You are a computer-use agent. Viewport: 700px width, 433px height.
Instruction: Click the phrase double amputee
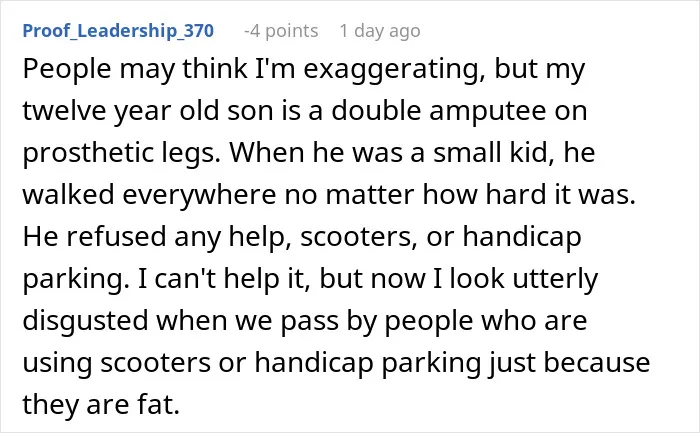point(438,111)
